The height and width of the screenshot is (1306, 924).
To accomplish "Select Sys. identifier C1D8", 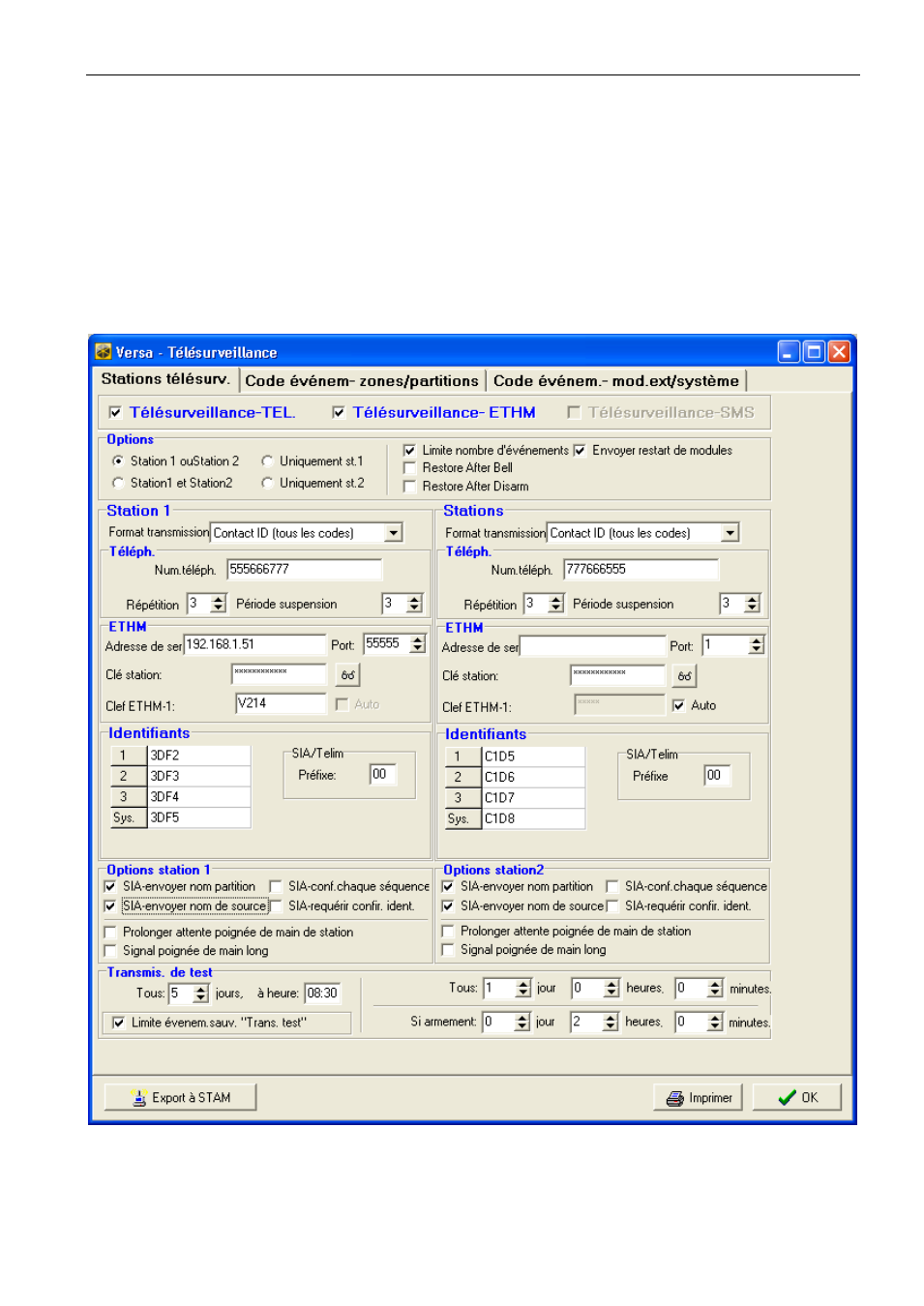I will [x=534, y=818].
